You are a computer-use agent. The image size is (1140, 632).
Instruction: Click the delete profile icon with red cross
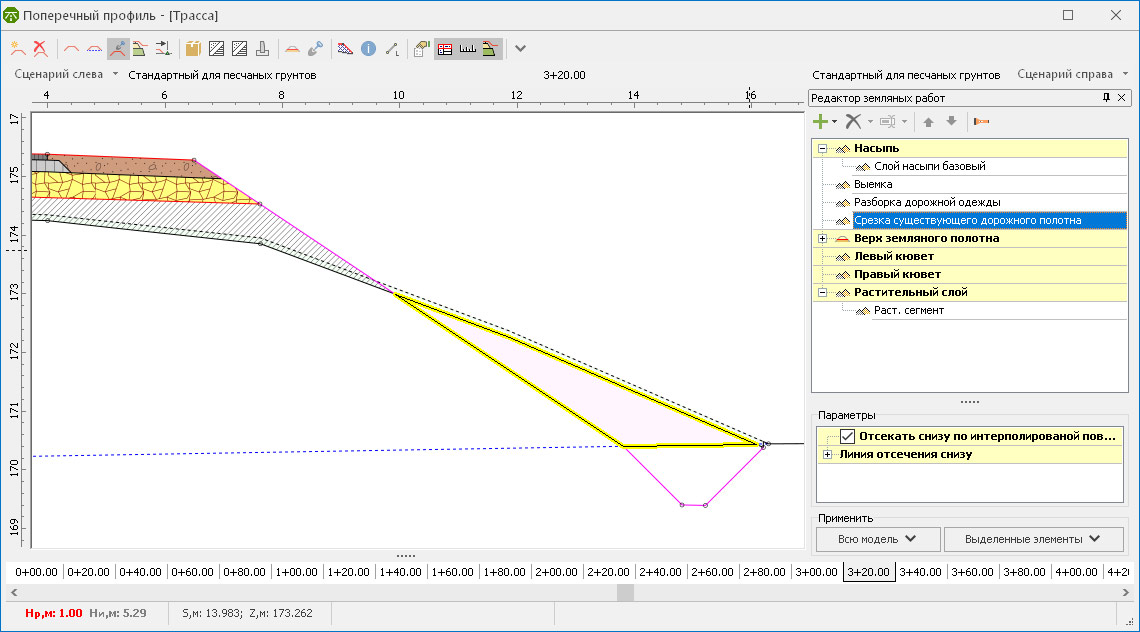pyautogui.click(x=41, y=49)
